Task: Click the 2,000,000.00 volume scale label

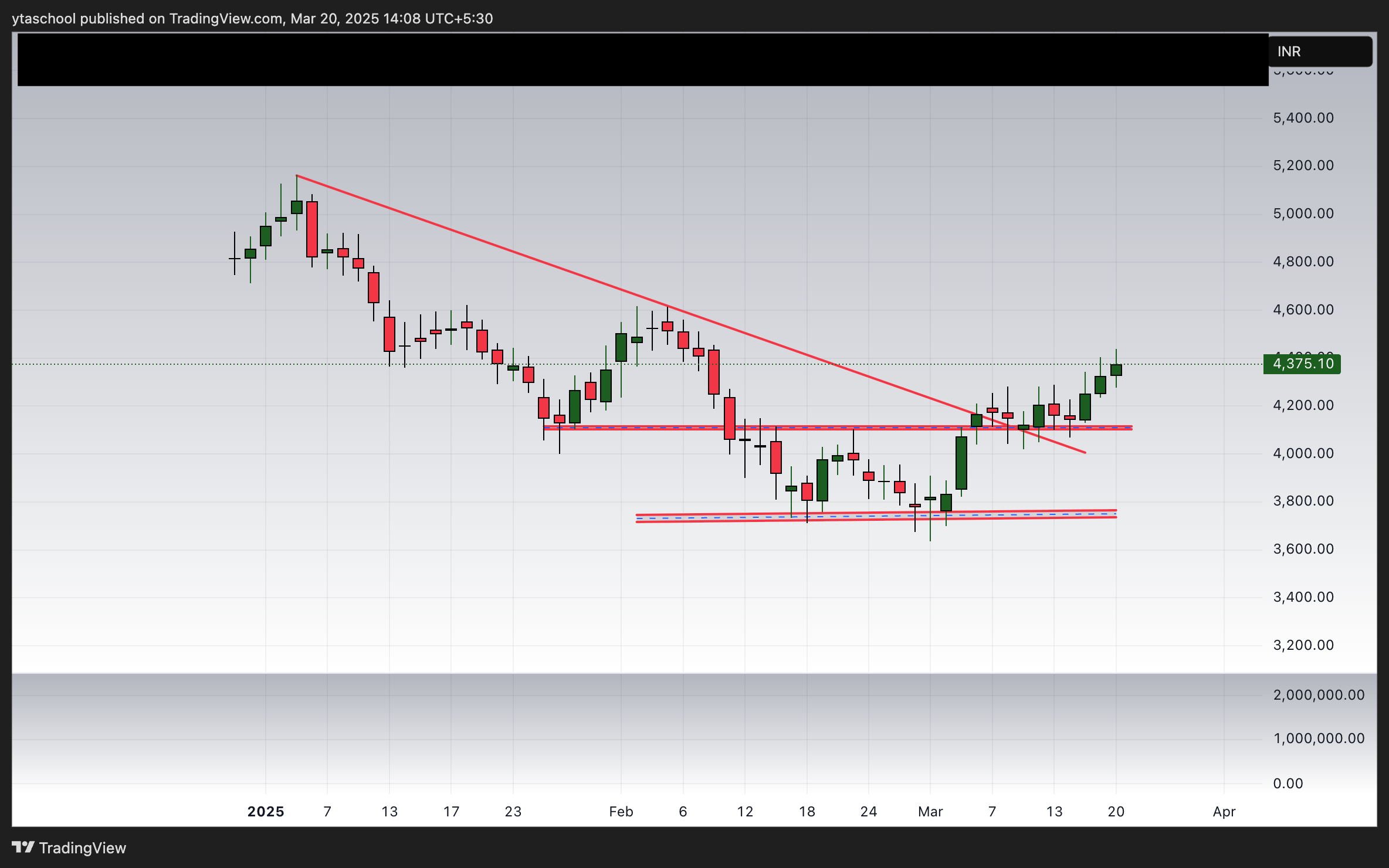Action: (1319, 695)
